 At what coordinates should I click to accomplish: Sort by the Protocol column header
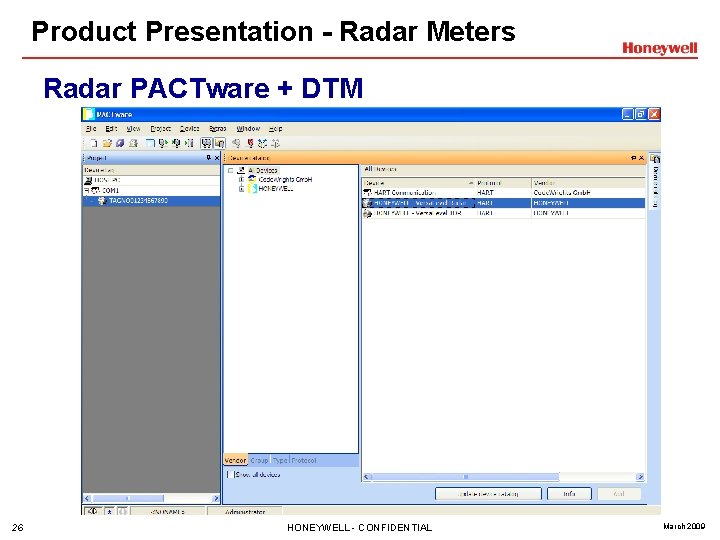(503, 183)
